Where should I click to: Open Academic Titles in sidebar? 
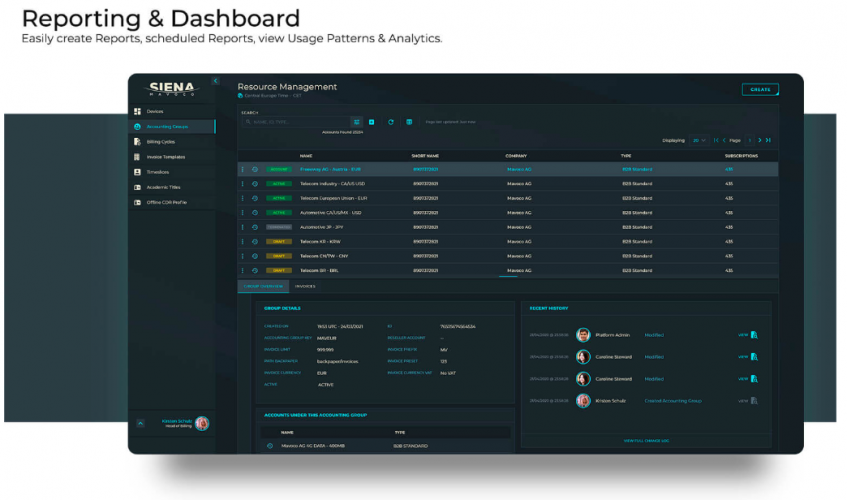coord(163,187)
